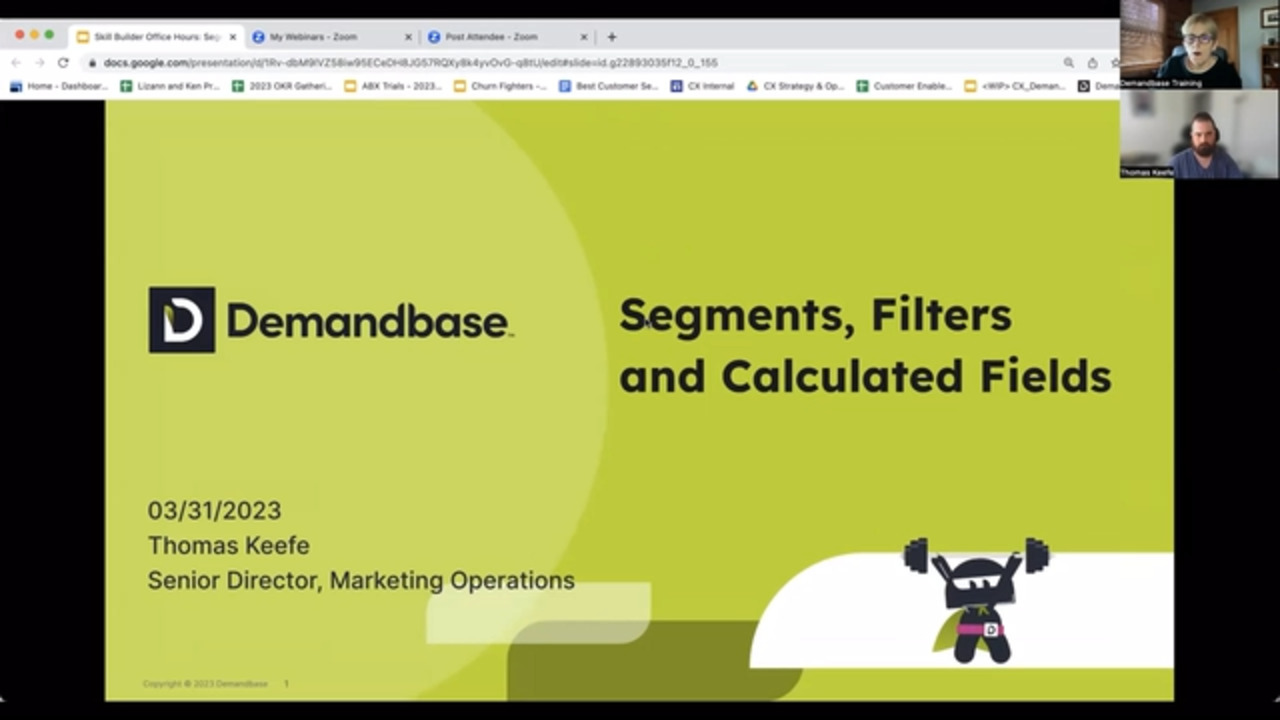Click the zoom magnifier icon in address bar
Image resolution: width=1280 pixels, height=720 pixels.
tap(1069, 62)
